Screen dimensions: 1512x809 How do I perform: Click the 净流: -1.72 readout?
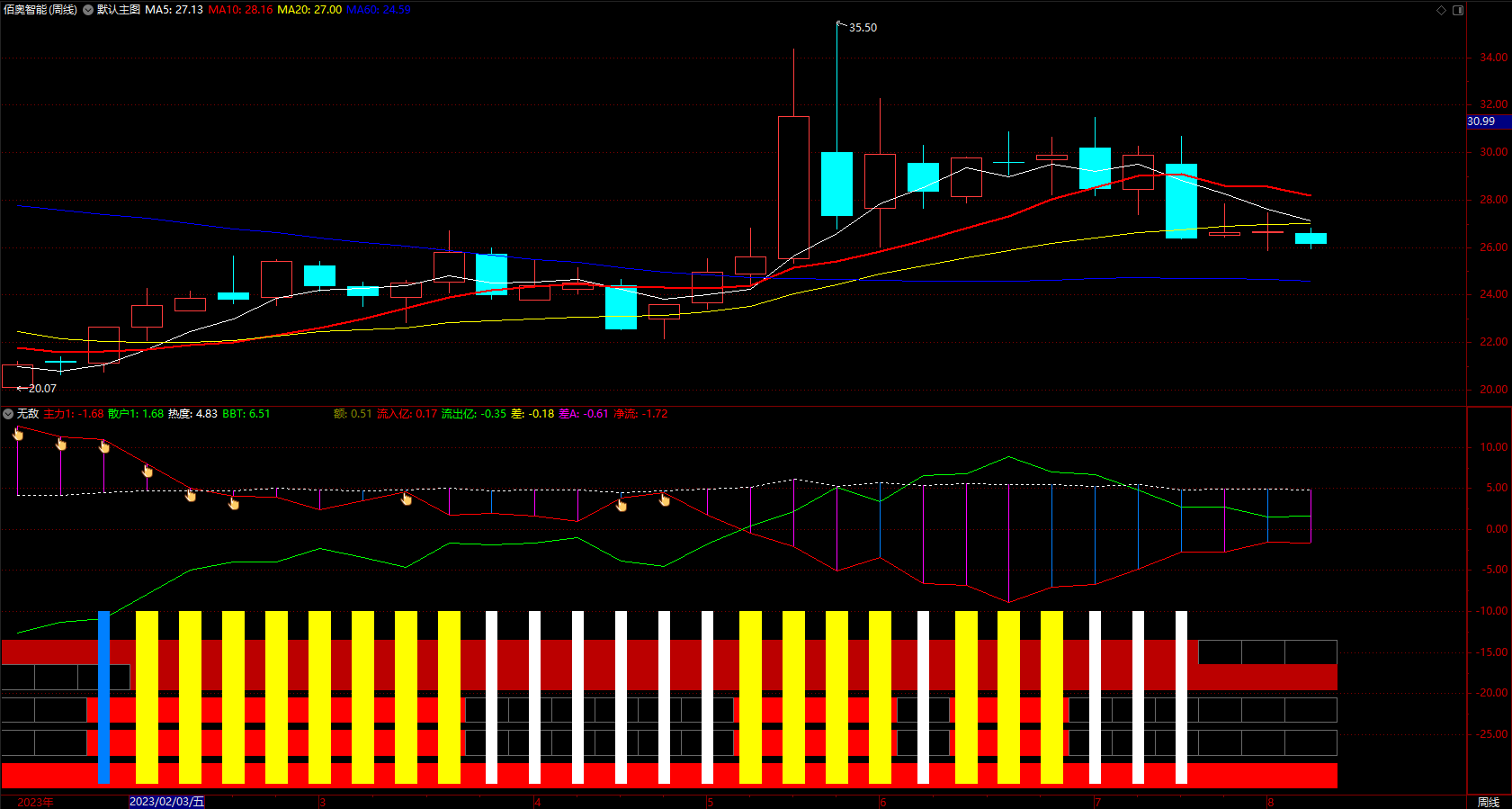click(640, 414)
